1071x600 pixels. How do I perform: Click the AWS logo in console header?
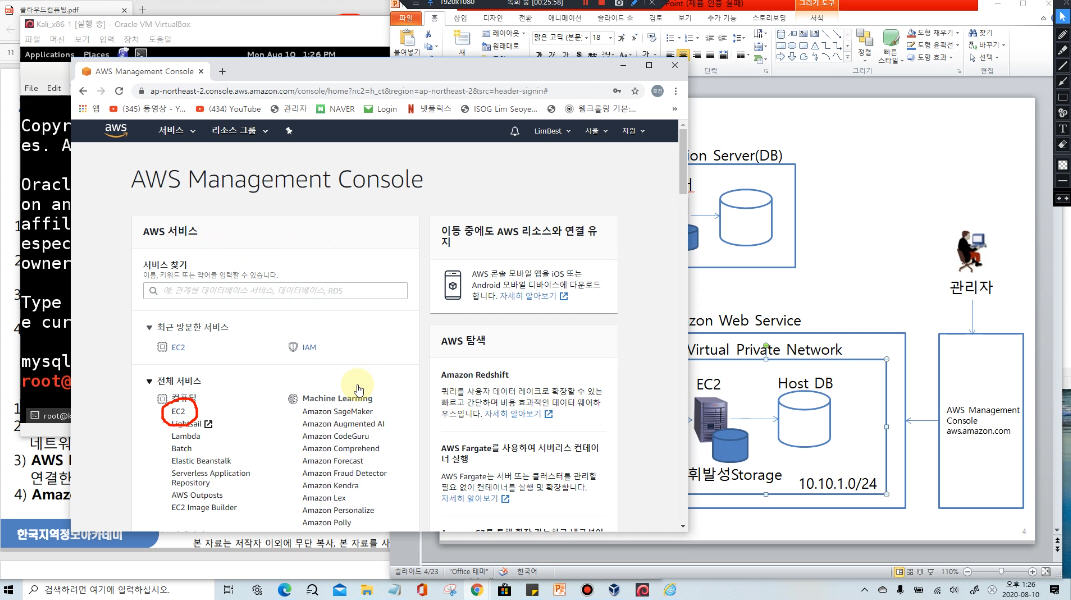[115, 130]
